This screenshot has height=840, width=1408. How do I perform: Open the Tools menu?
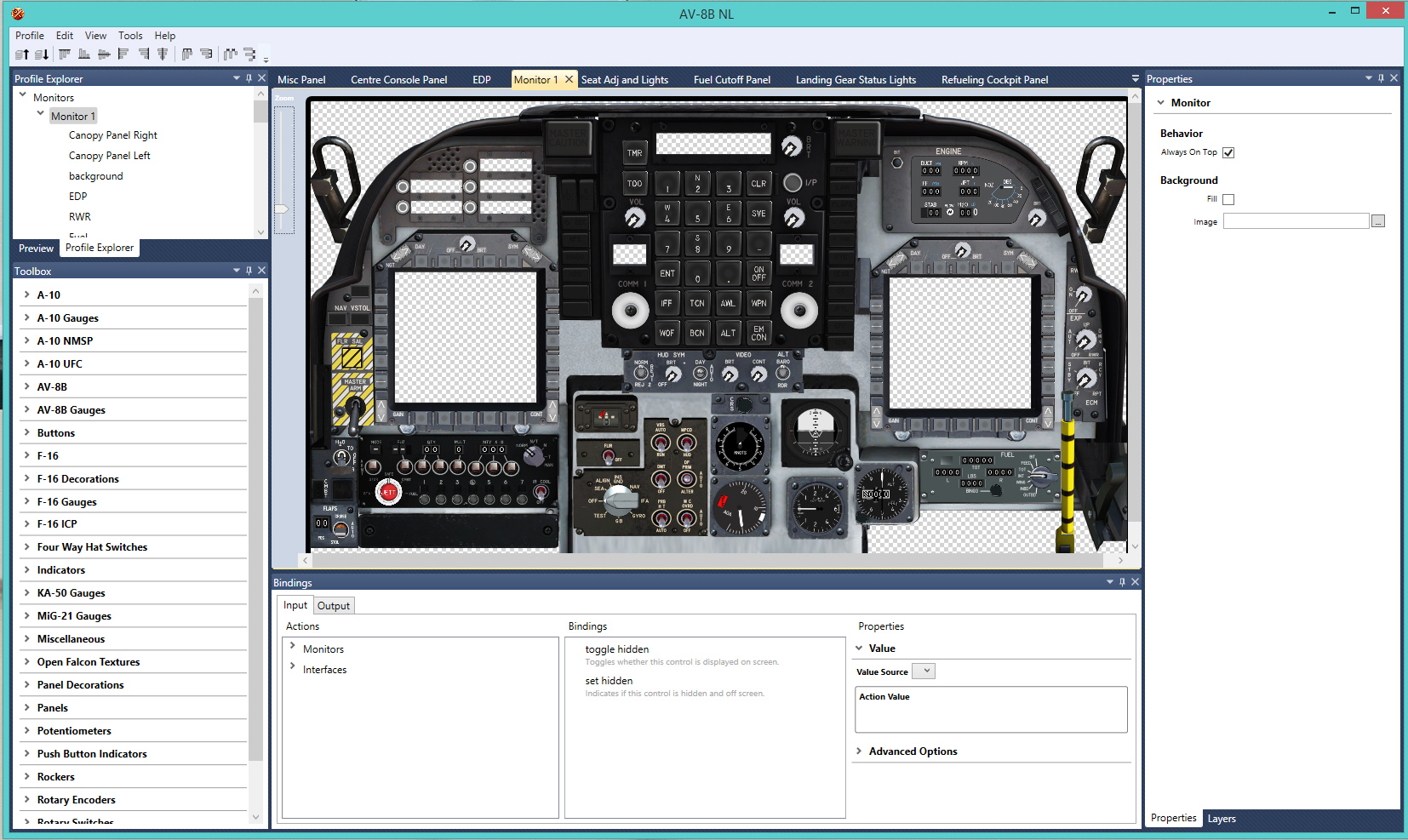[130, 36]
